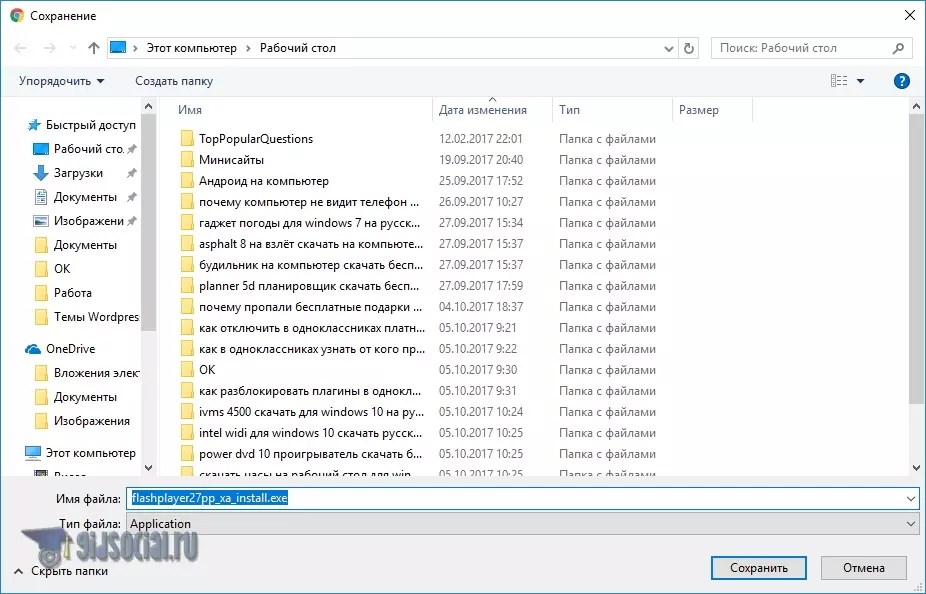This screenshot has width=926, height=594.
Task: Click the OneDrive cloud icon in sidebar
Action: pos(33,349)
